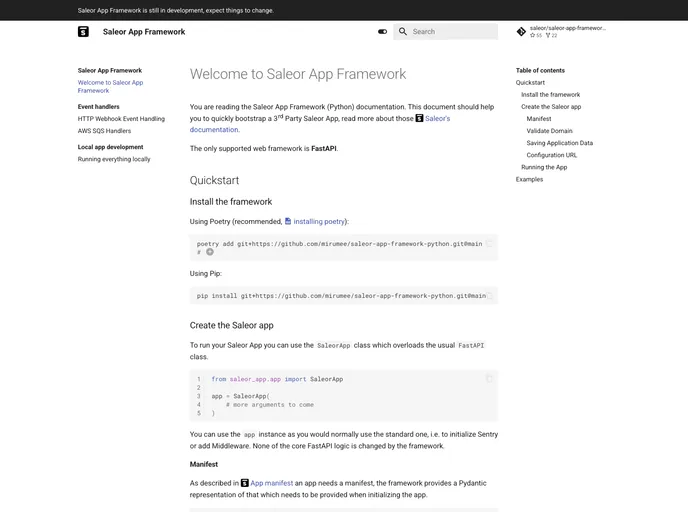Click the Saleor icon before Saleor's documentation
Viewport: 688px width, 512px height.
point(419,118)
